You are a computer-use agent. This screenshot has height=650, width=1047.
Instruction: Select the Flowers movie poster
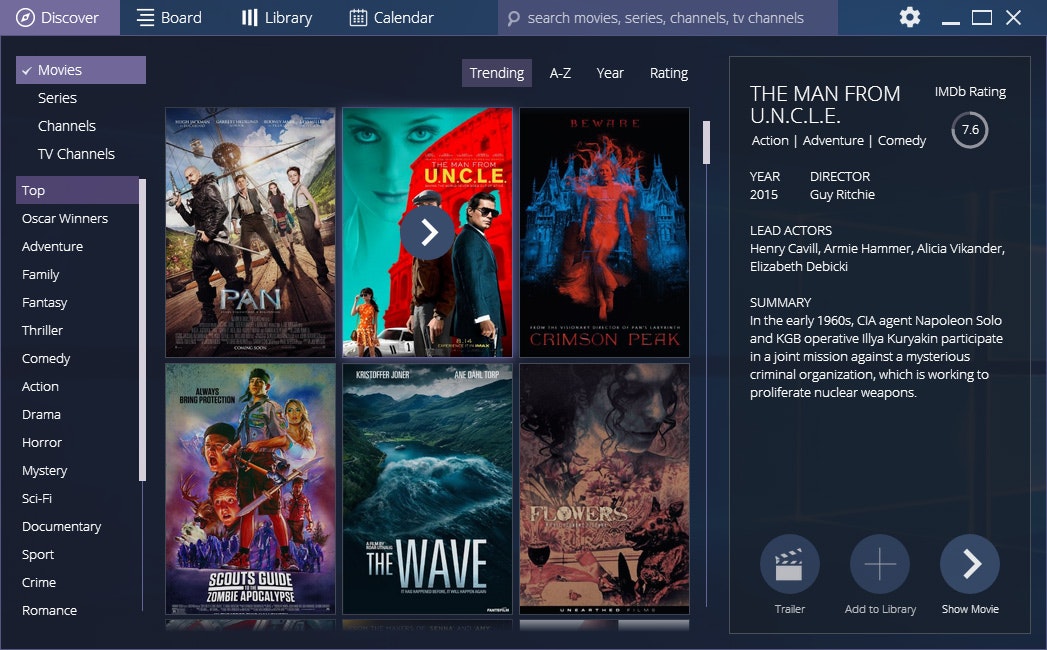(604, 489)
